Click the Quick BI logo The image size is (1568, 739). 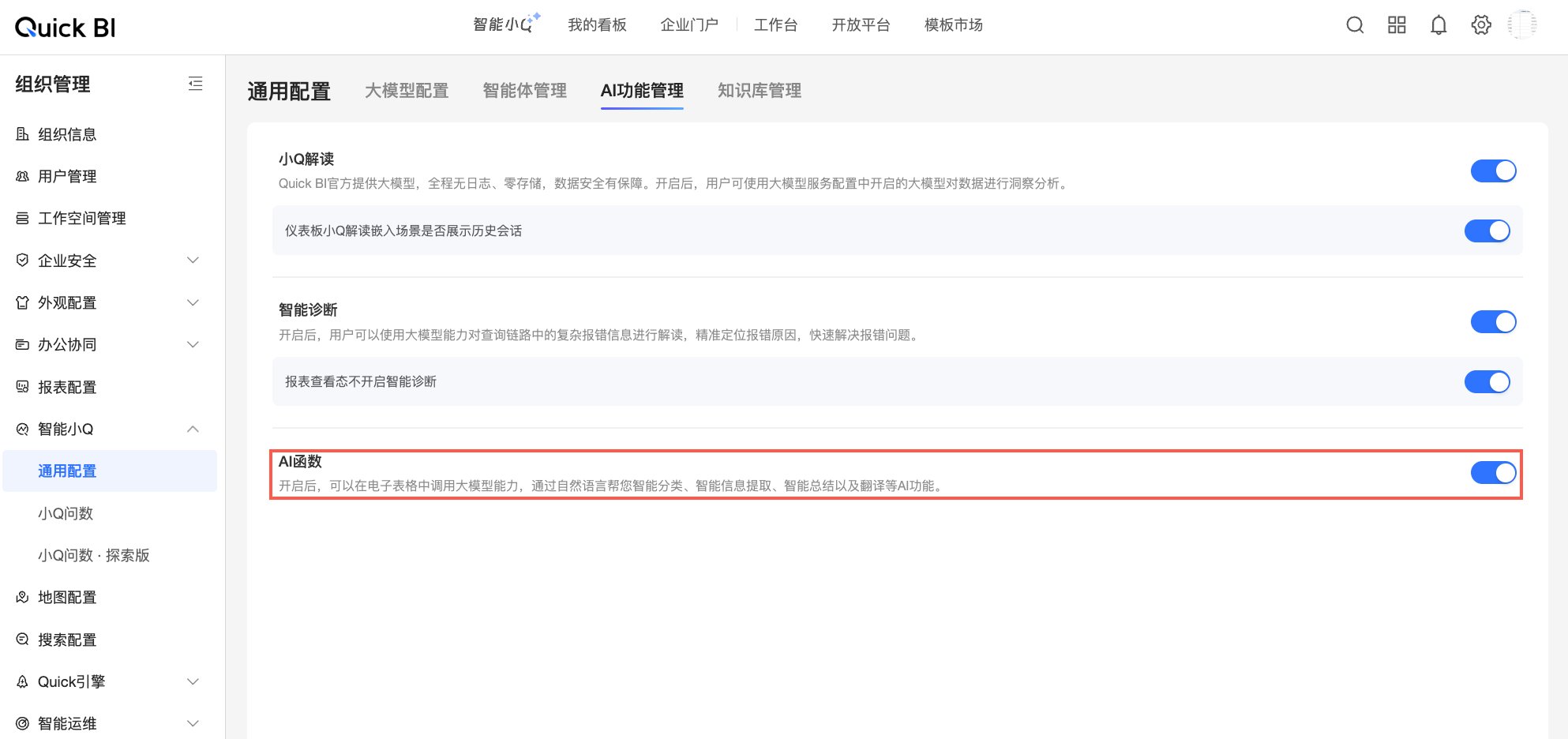(66, 28)
